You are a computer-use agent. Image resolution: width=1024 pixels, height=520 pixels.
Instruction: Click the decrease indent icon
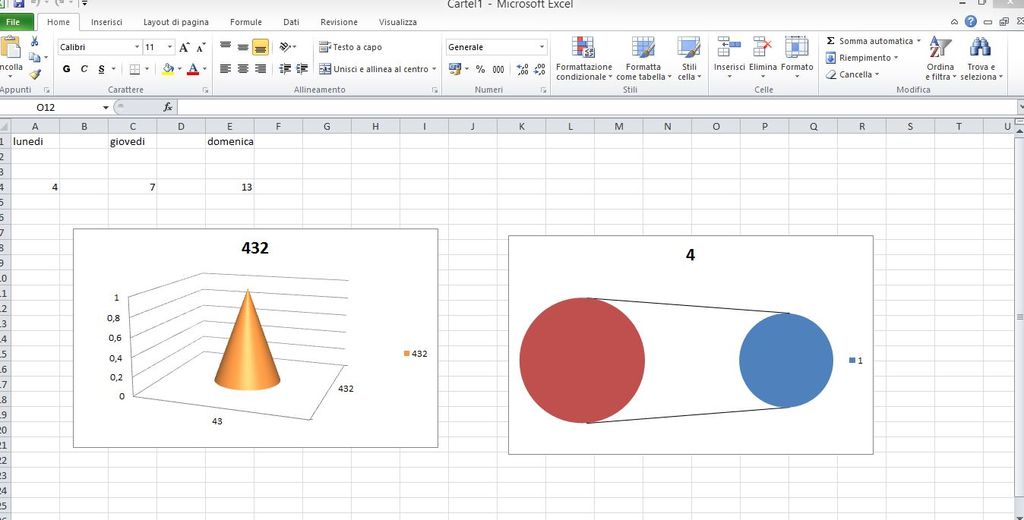point(285,69)
